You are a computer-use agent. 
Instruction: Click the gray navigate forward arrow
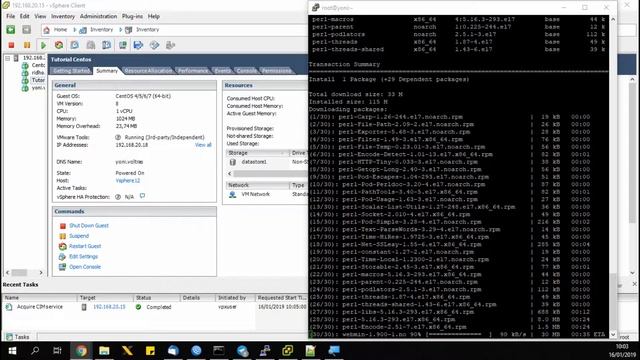[27, 29]
